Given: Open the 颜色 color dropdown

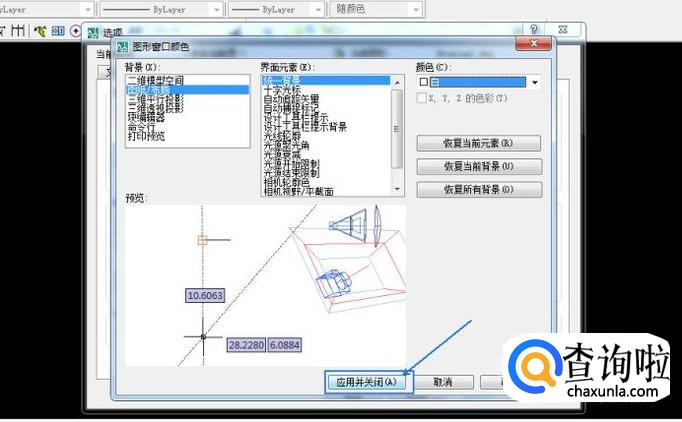Looking at the screenshot, I should coord(535,82).
